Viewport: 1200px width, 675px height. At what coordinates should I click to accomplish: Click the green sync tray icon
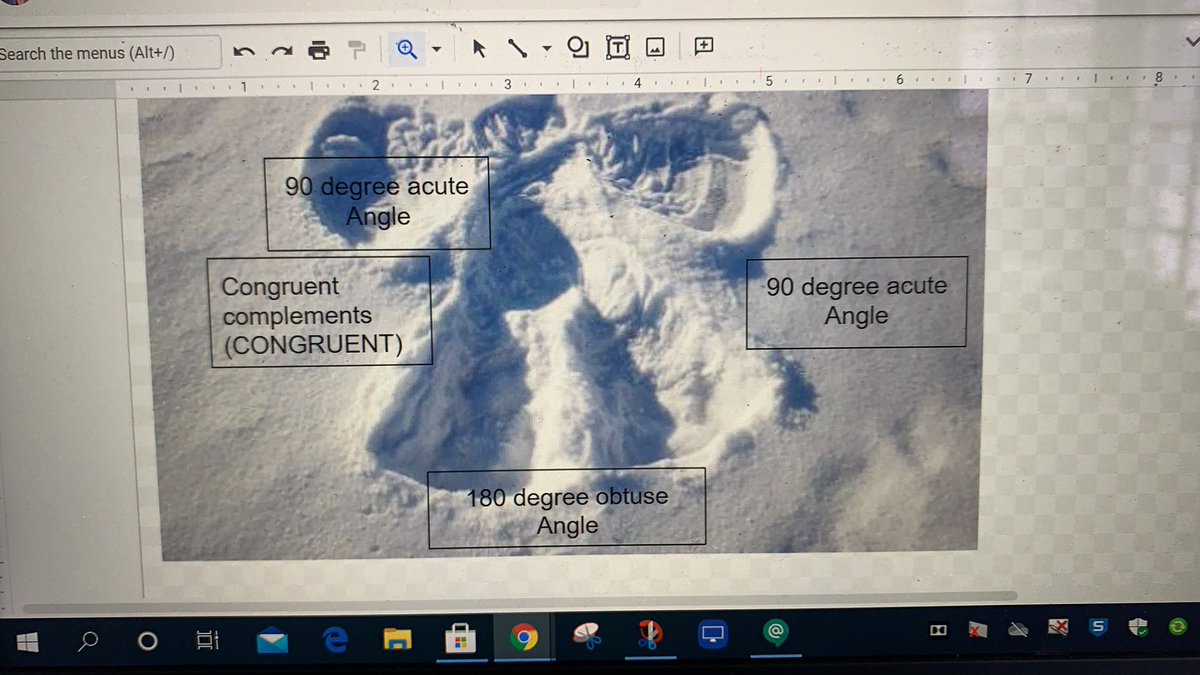1178,625
